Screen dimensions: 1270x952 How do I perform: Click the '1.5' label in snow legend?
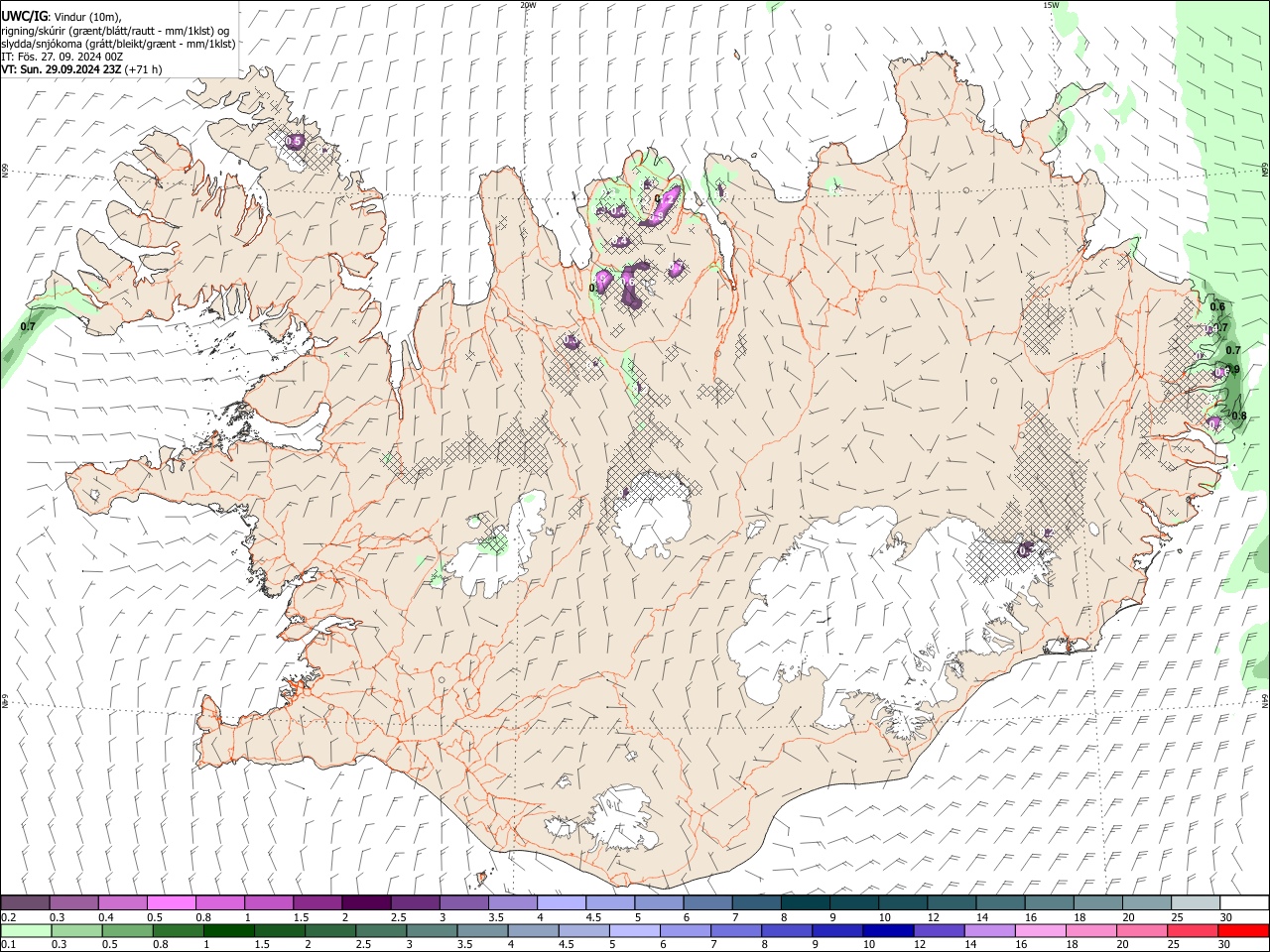299,917
